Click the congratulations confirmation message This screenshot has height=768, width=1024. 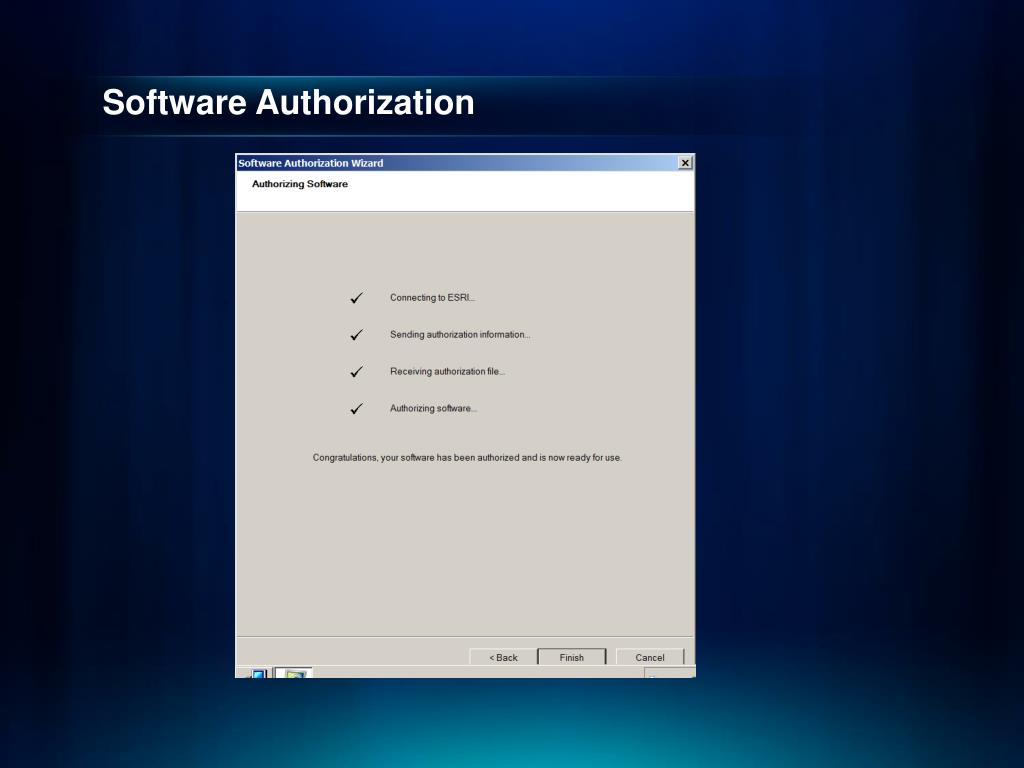click(467, 458)
